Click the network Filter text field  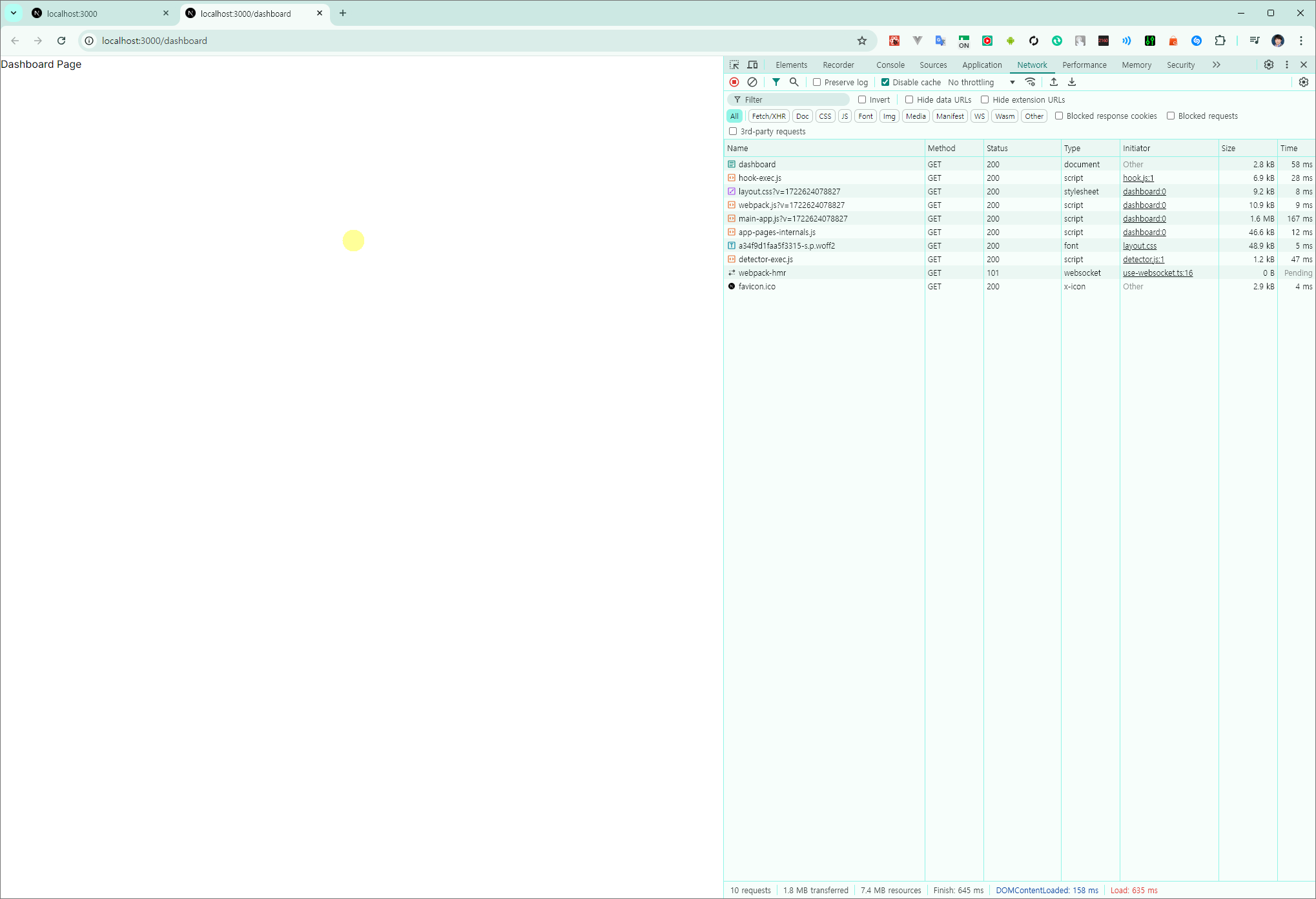point(794,99)
